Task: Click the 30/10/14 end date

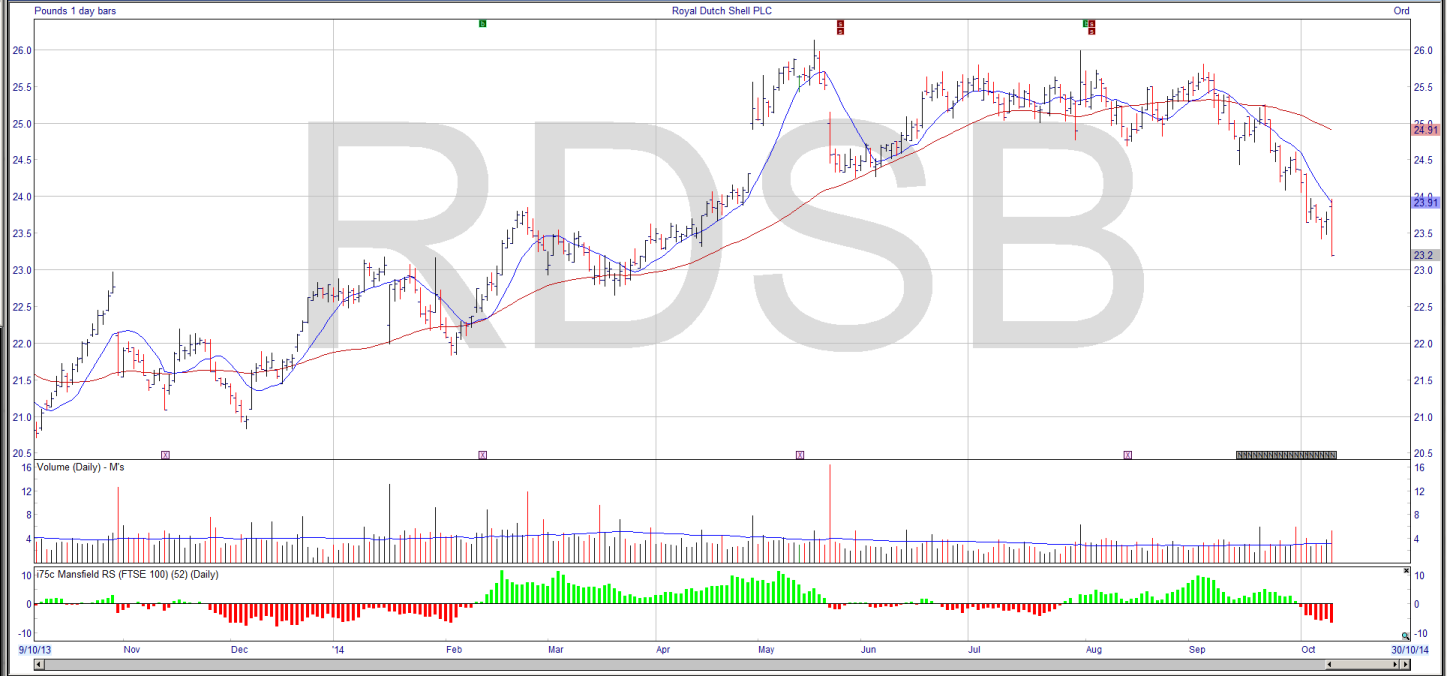Action: 1410,650
